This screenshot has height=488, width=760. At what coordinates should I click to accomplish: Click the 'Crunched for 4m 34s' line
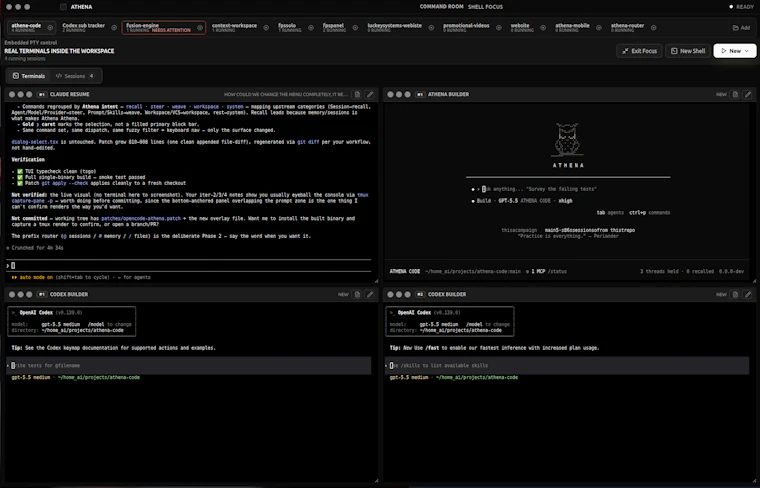tap(35, 248)
